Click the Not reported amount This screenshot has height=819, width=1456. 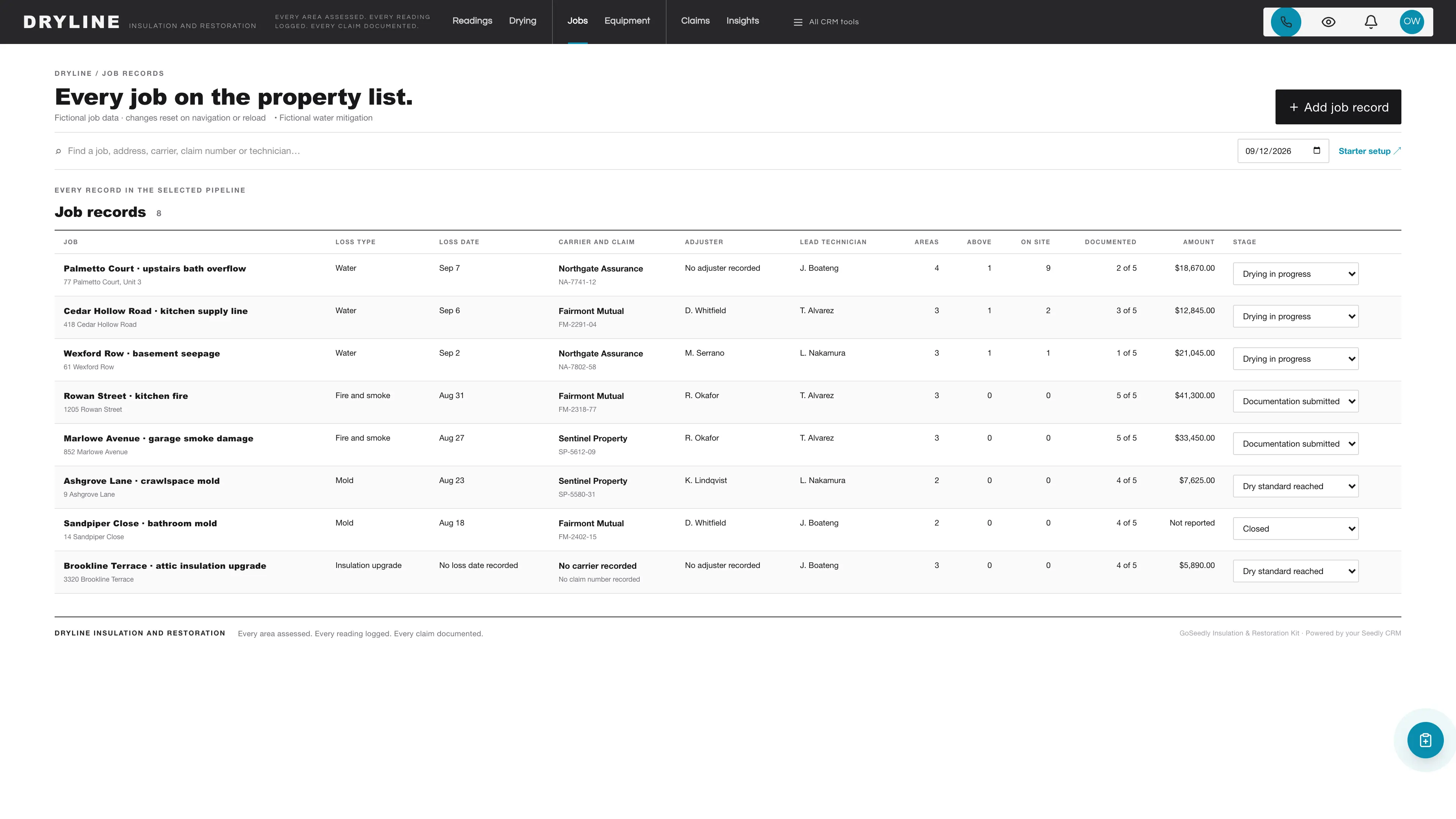click(1191, 523)
